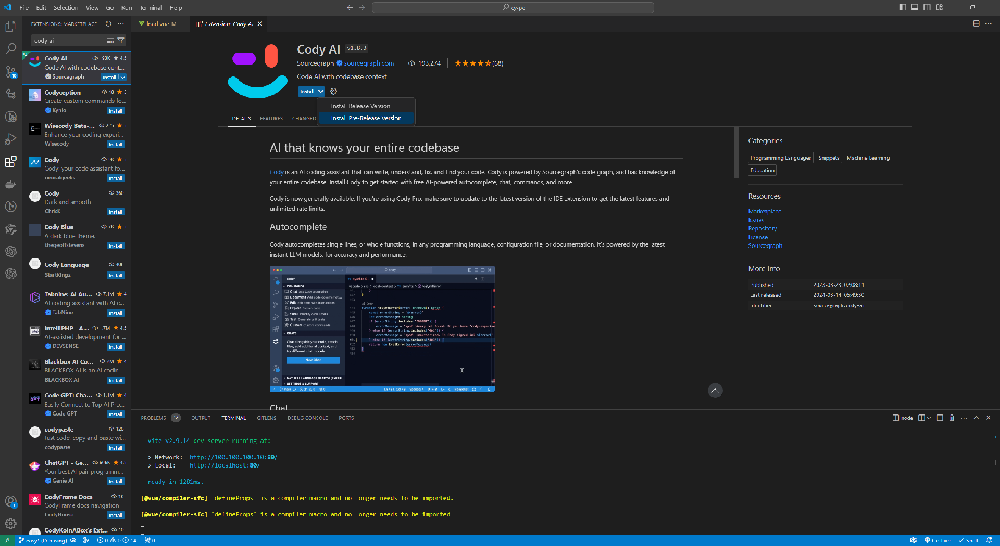
Task: Go forward with the navigation arrow
Action: pyautogui.click(x=362, y=8)
